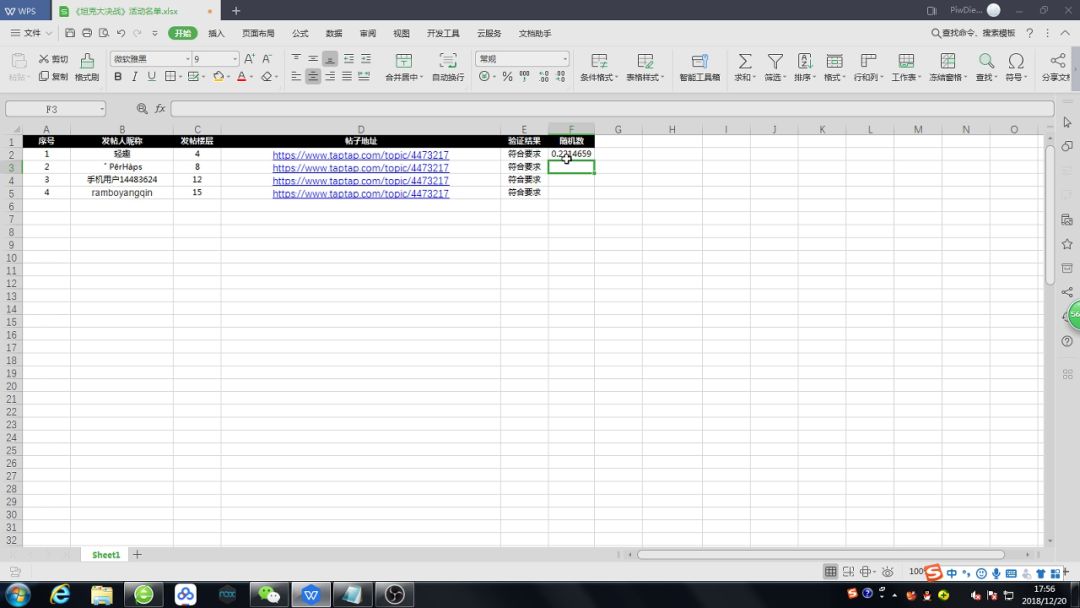Viewport: 1080px width, 608px height.
Task: Click the Merge and Center (合并居中) icon
Action: tap(404, 61)
